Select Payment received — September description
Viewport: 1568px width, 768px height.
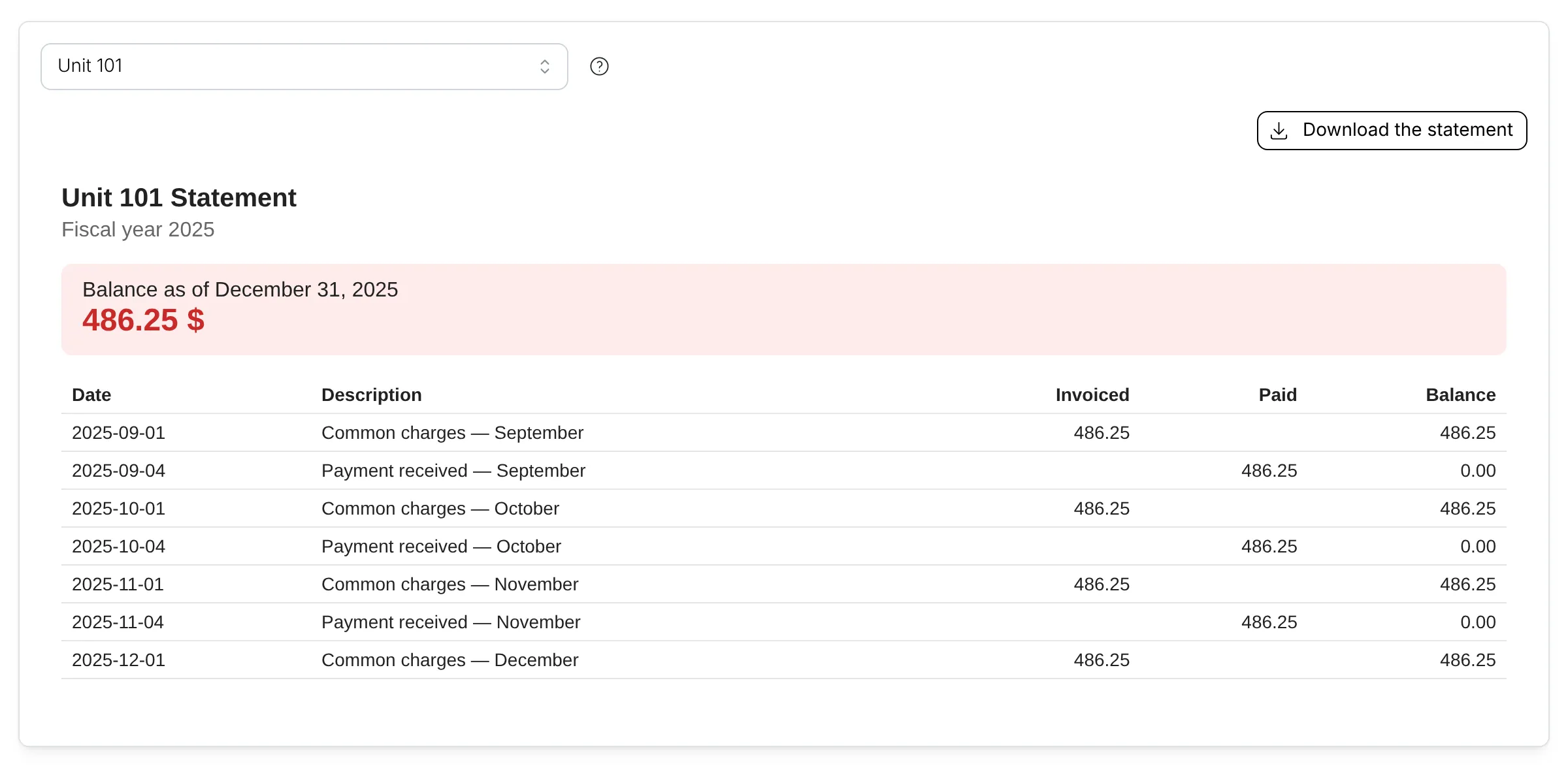453,471
